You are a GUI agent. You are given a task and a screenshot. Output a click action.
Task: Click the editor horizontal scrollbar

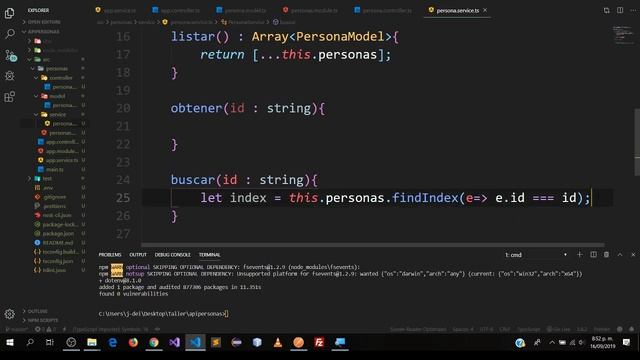tap(372, 245)
